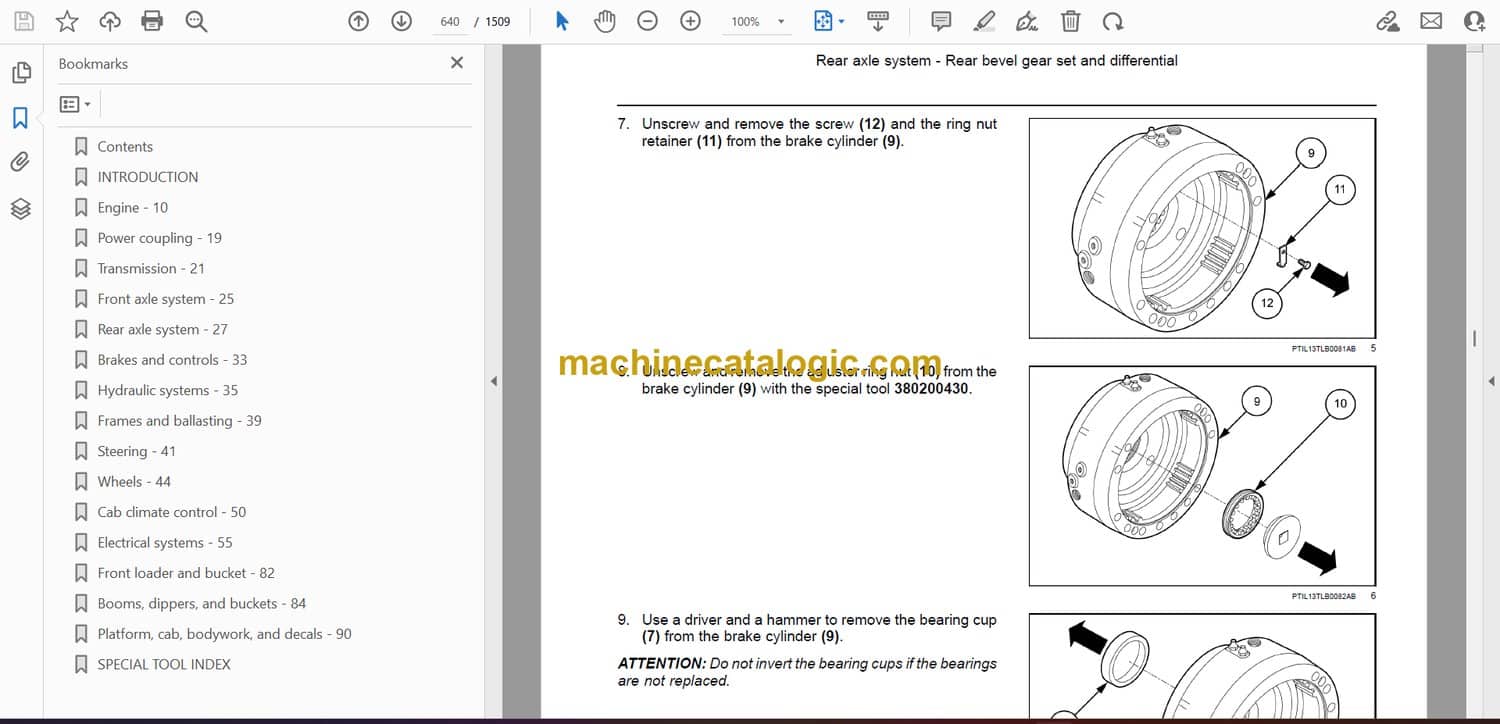Activate the hand pan tool
1500x724 pixels.
tap(604, 21)
